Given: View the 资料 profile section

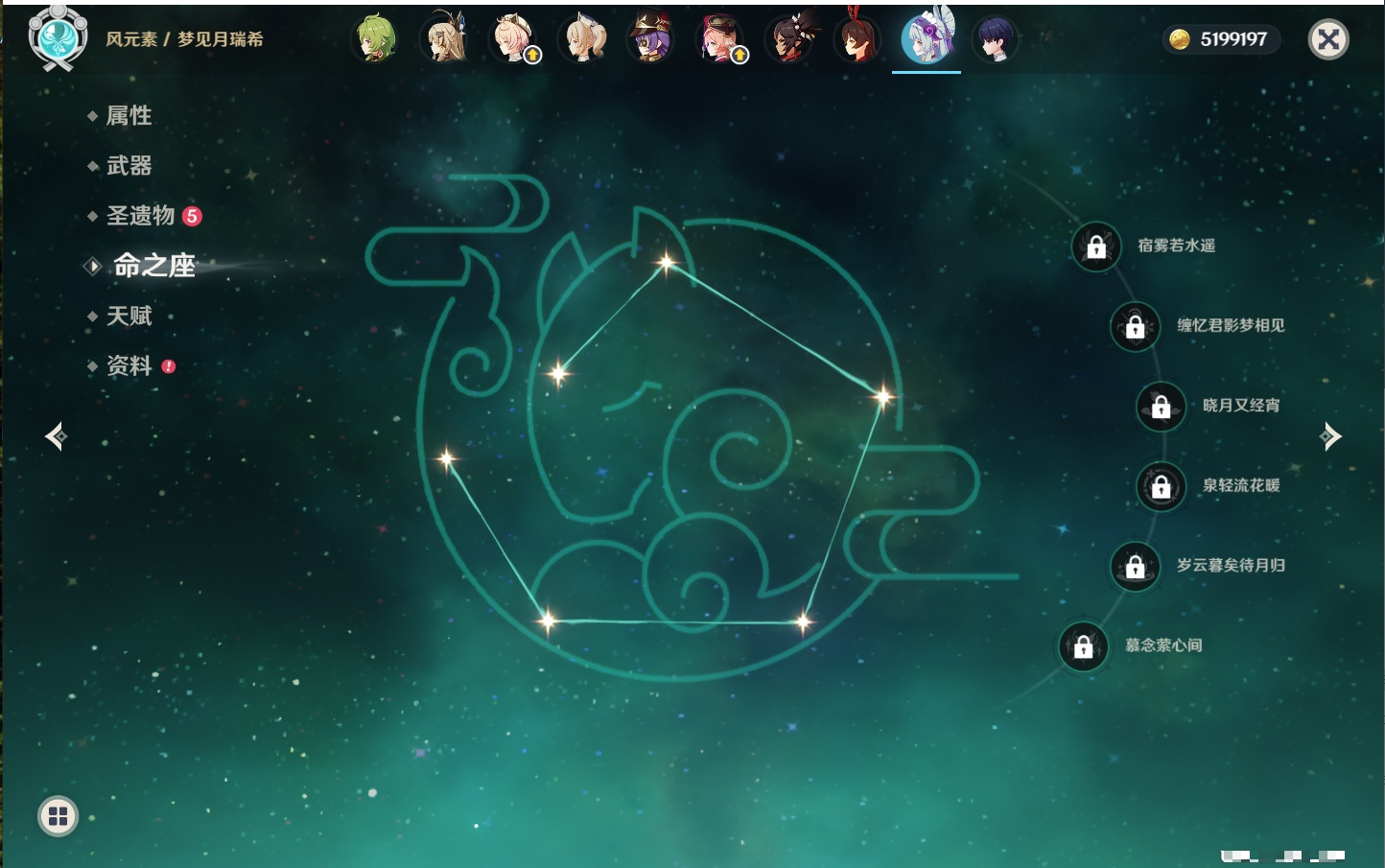Looking at the screenshot, I should [x=130, y=365].
